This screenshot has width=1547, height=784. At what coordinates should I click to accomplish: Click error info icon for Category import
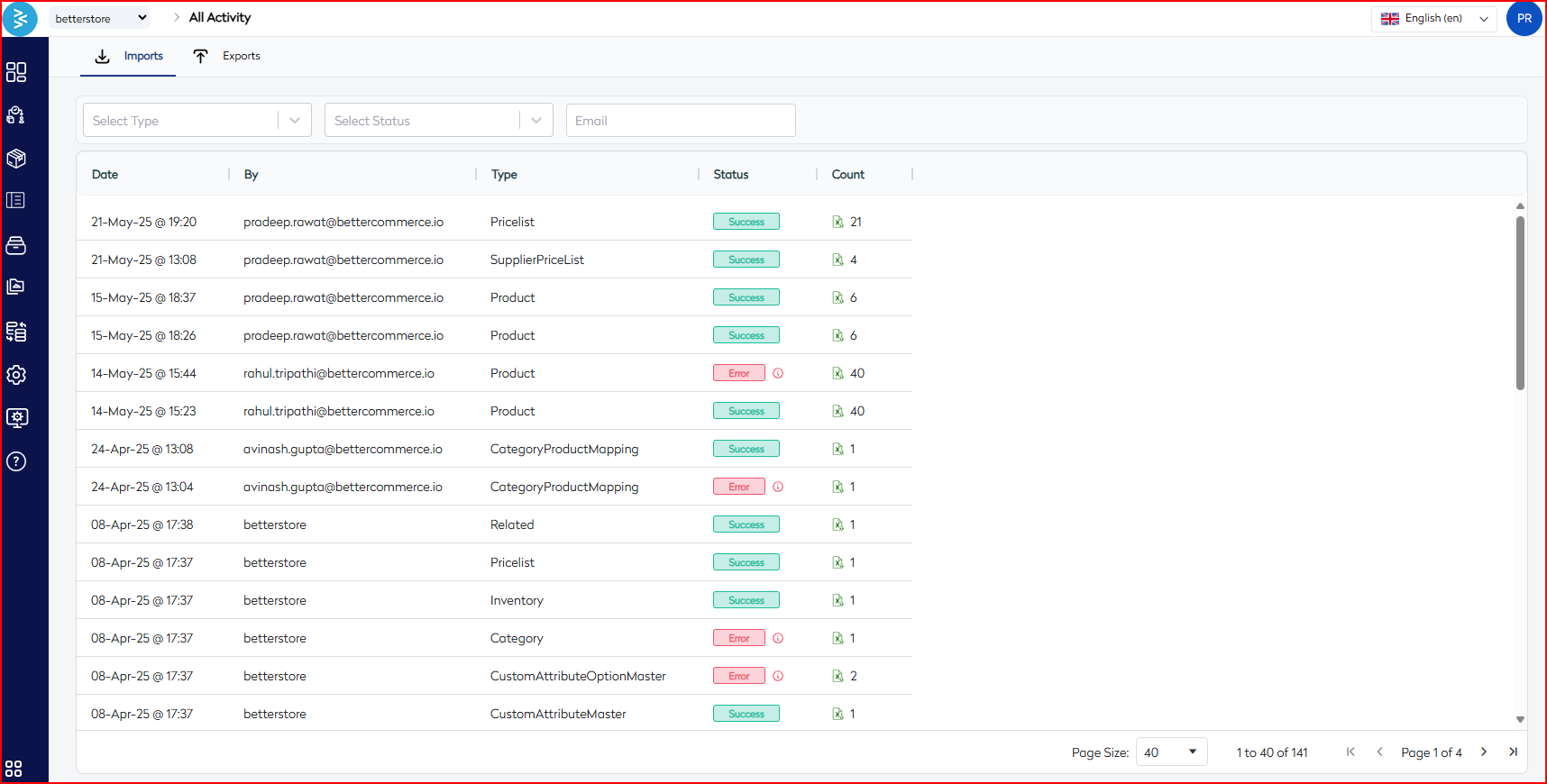[778, 638]
